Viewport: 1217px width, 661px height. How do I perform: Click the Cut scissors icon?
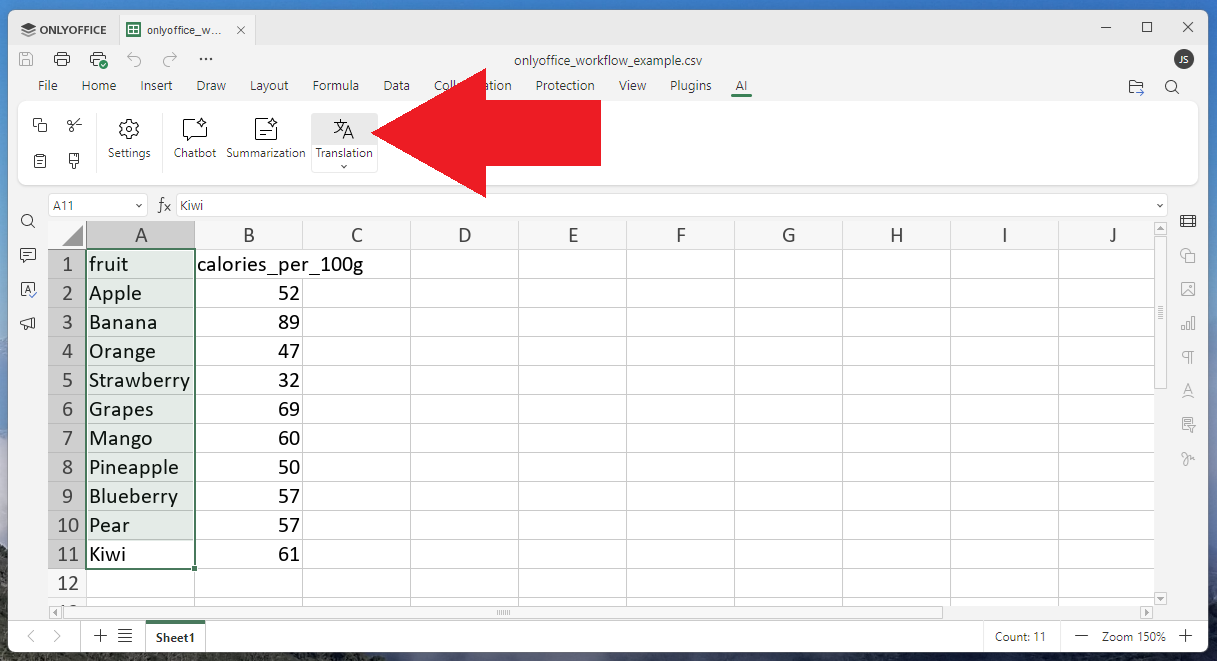pyautogui.click(x=74, y=125)
